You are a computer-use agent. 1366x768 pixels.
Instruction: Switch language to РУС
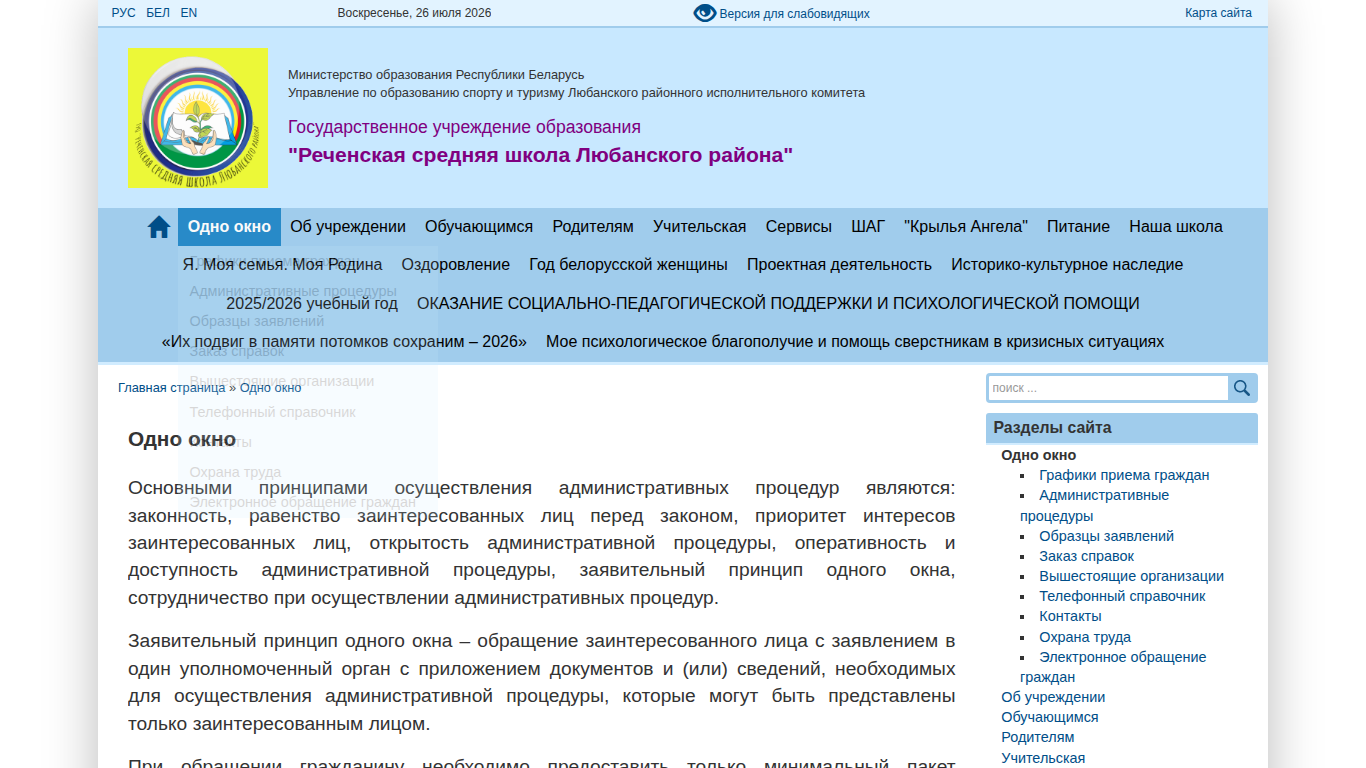coord(124,13)
